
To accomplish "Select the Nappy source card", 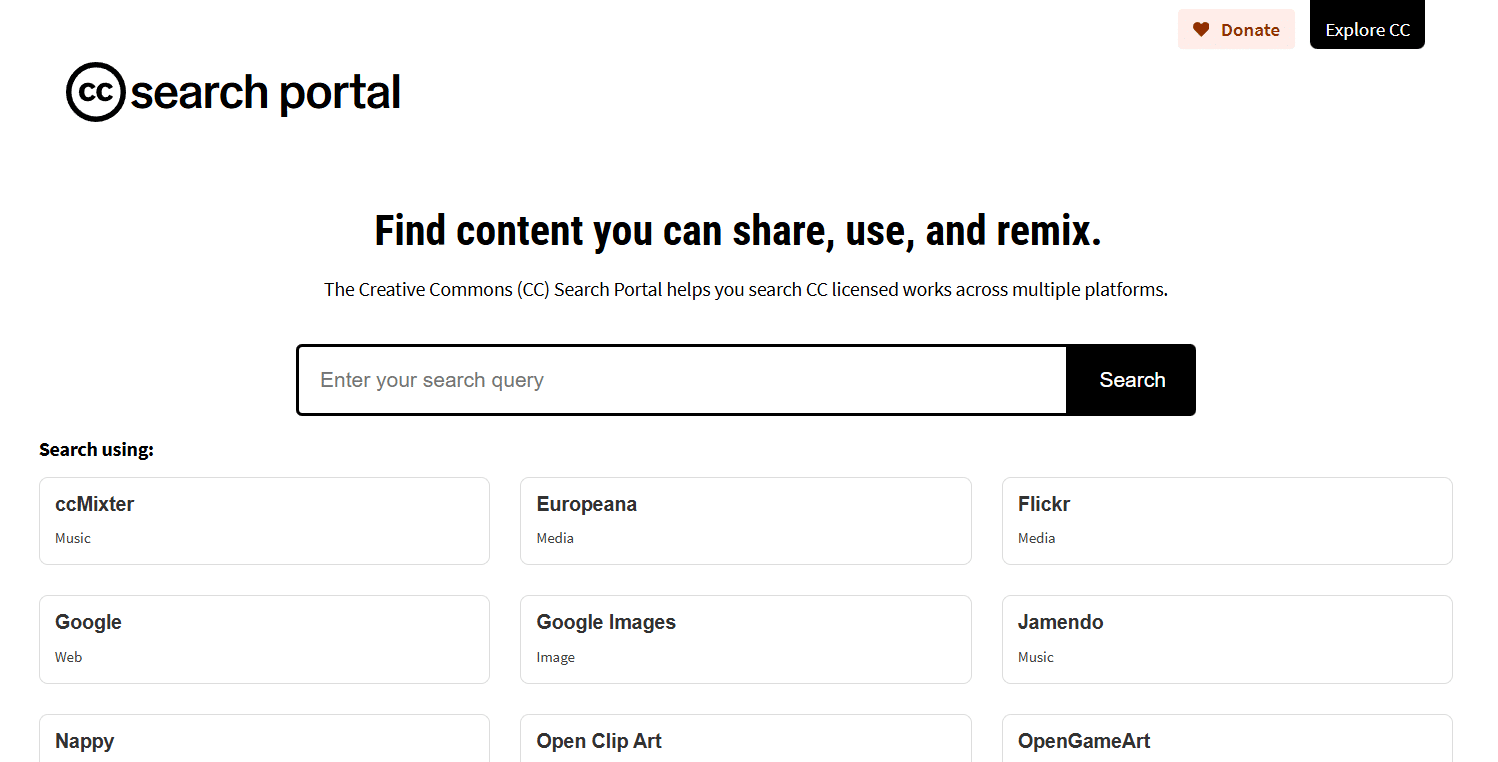I will [x=264, y=739].
